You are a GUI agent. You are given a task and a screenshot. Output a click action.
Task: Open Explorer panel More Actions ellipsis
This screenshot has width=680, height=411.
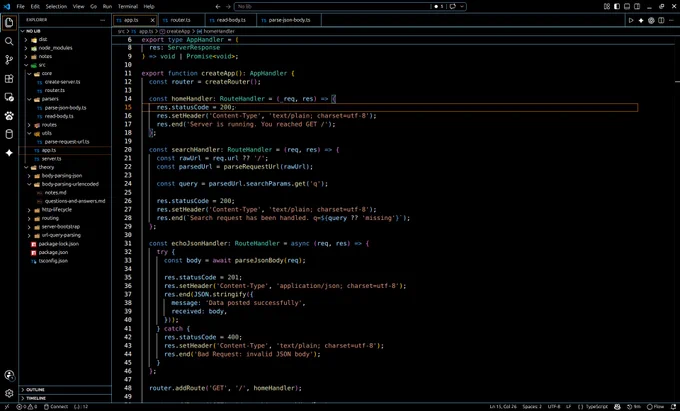click(x=103, y=20)
